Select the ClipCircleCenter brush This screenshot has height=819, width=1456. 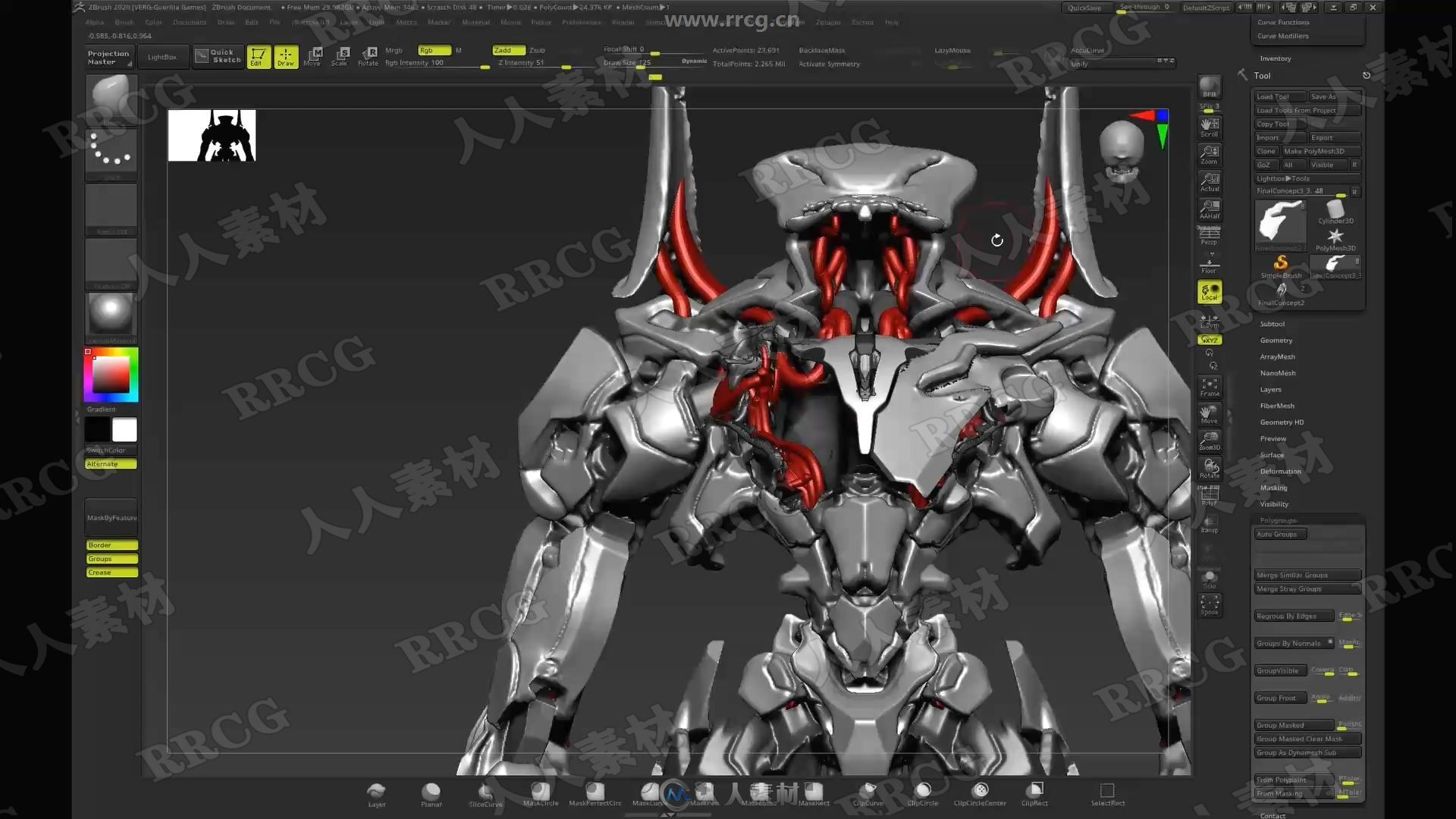tap(980, 794)
